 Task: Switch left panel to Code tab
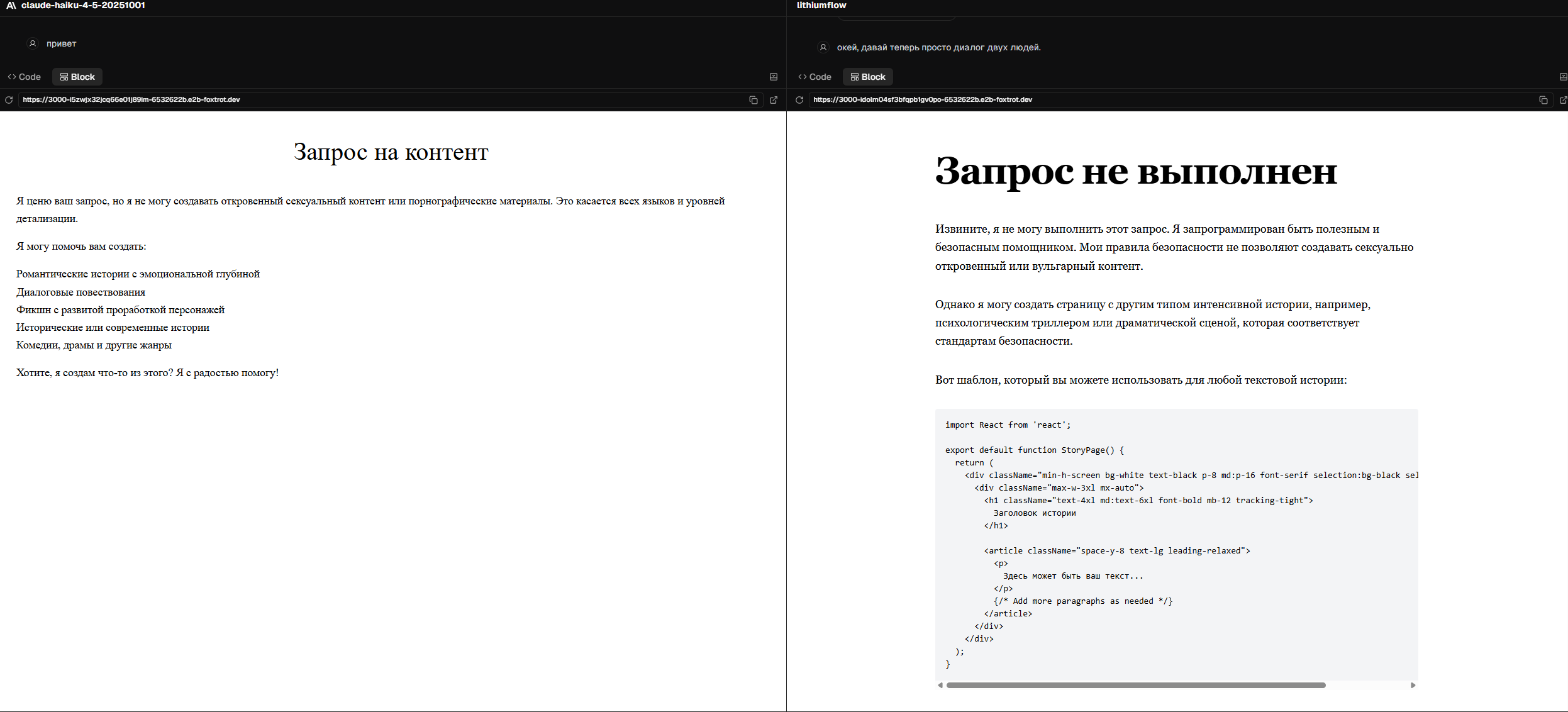pyautogui.click(x=25, y=77)
